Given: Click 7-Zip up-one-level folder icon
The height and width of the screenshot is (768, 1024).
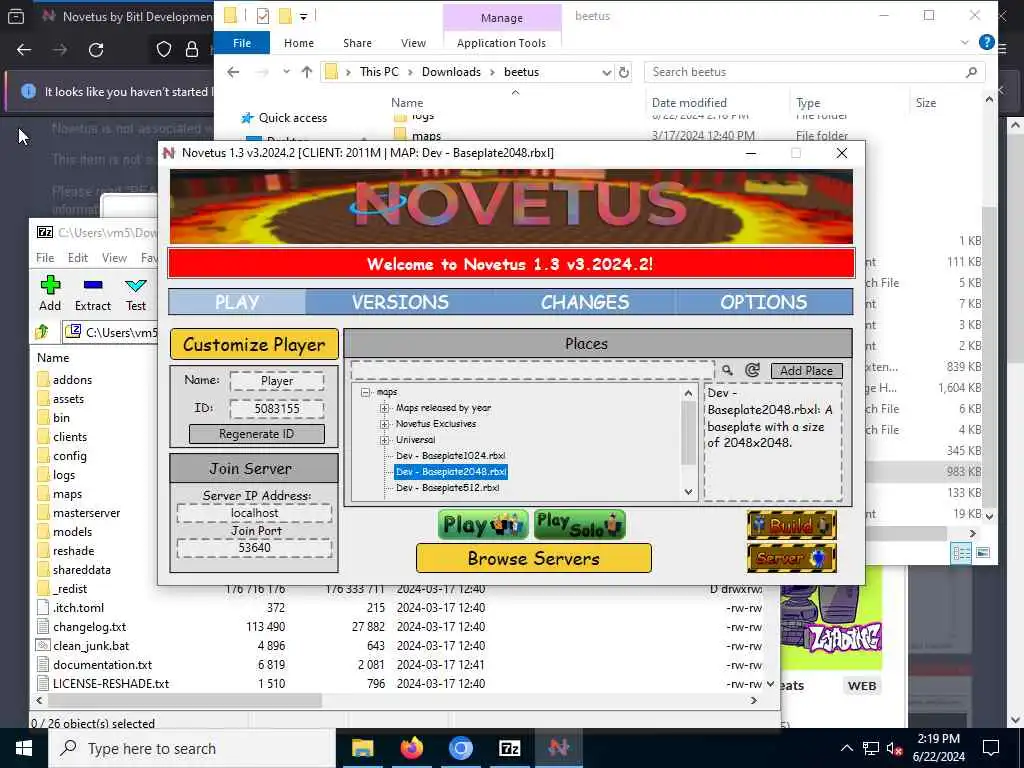Looking at the screenshot, I should [43, 332].
